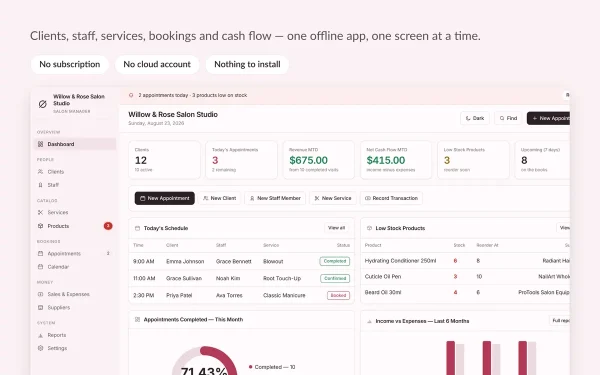The width and height of the screenshot is (600, 375).
Task: Click the Sales & Expenses money icon
Action: point(41,294)
